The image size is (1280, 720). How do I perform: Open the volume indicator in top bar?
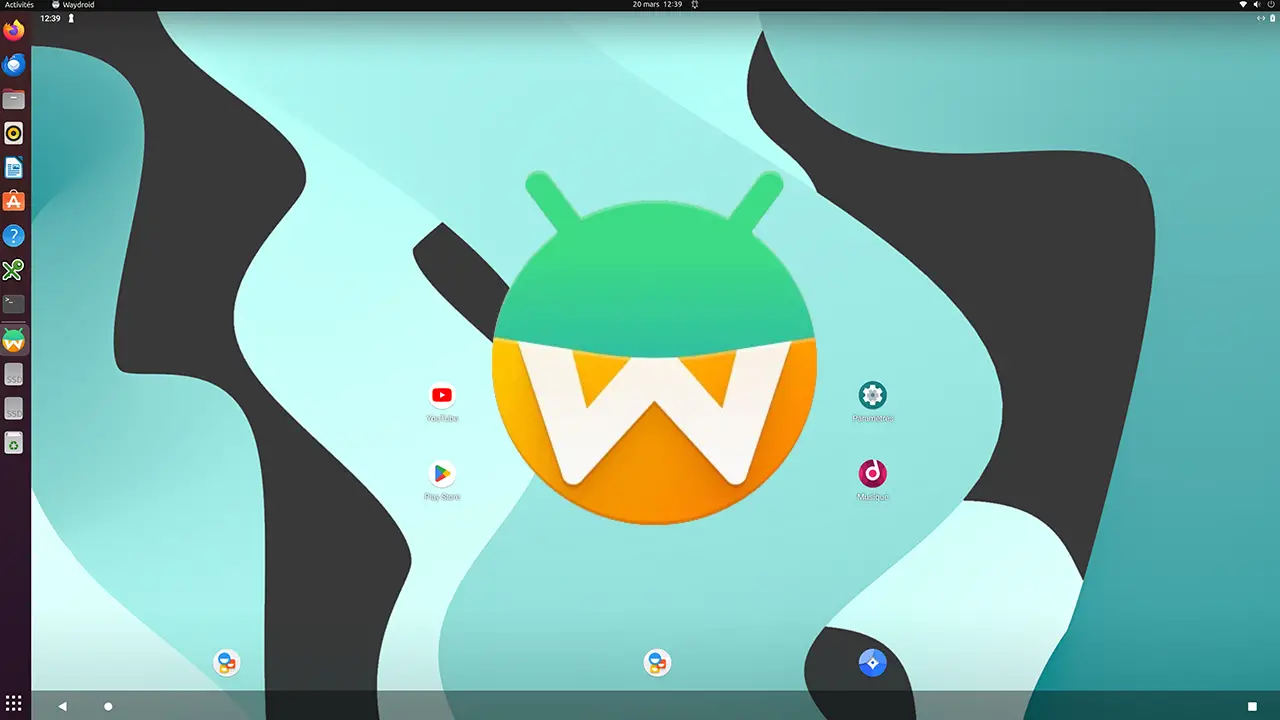1258,5
